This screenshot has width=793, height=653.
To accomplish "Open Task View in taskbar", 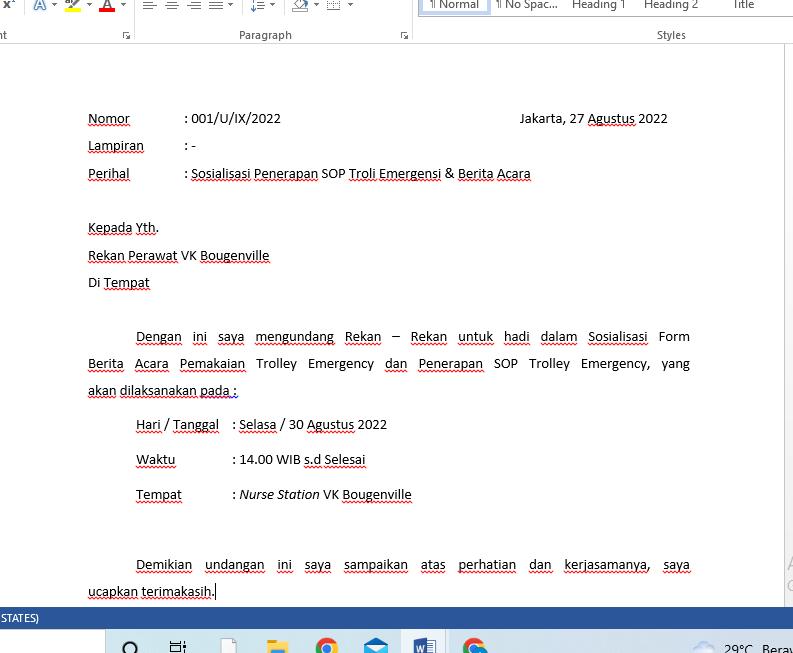I will [x=178, y=646].
